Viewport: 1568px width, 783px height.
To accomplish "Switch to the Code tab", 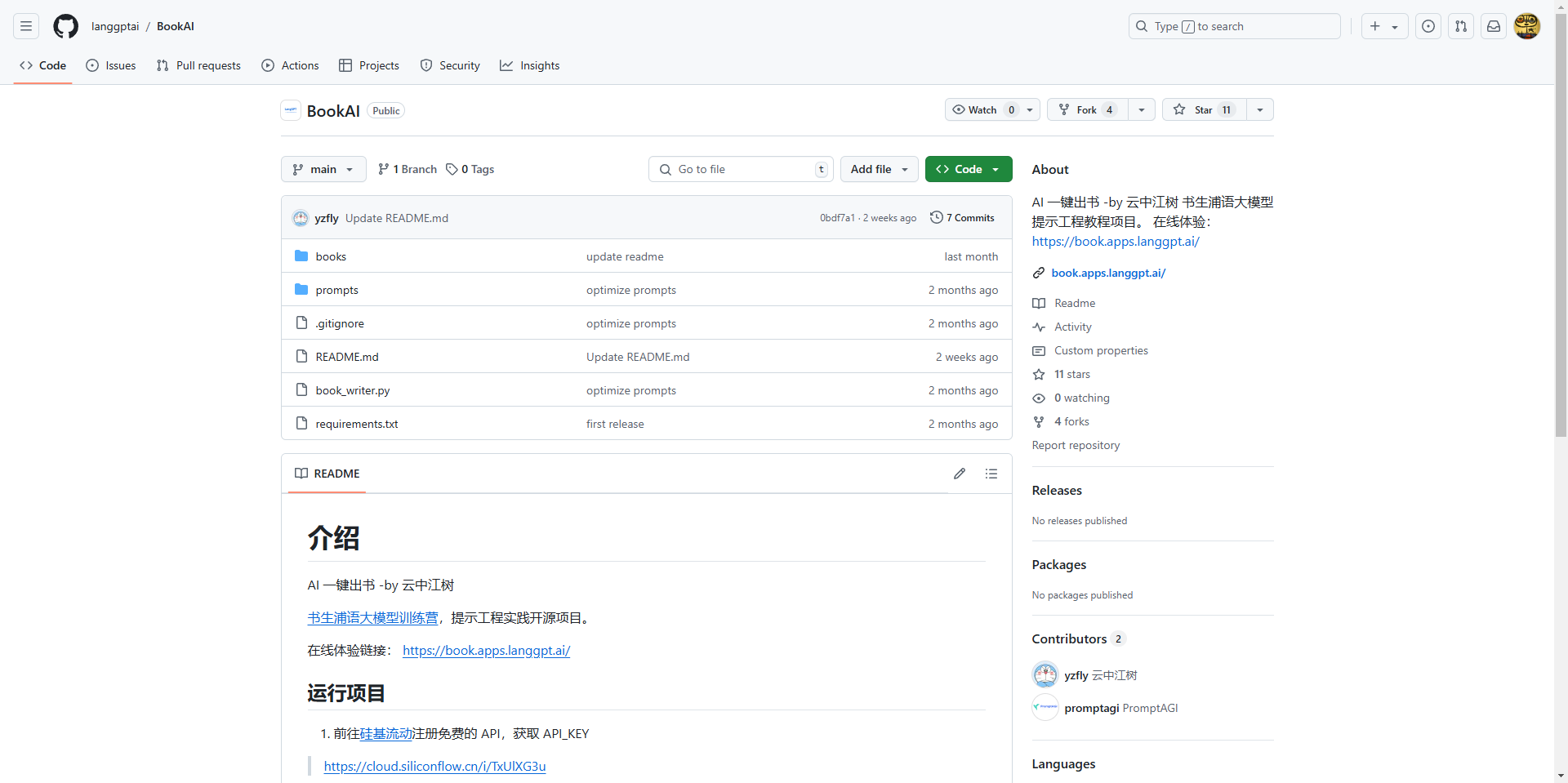I will click(x=42, y=65).
